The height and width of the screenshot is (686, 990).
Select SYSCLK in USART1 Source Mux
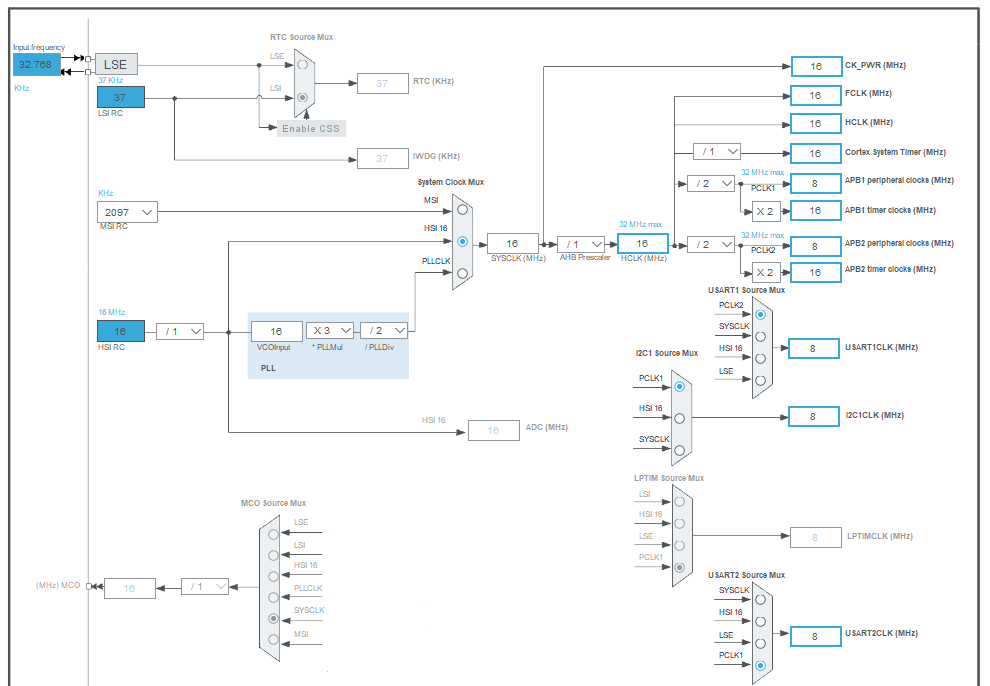[761, 336]
